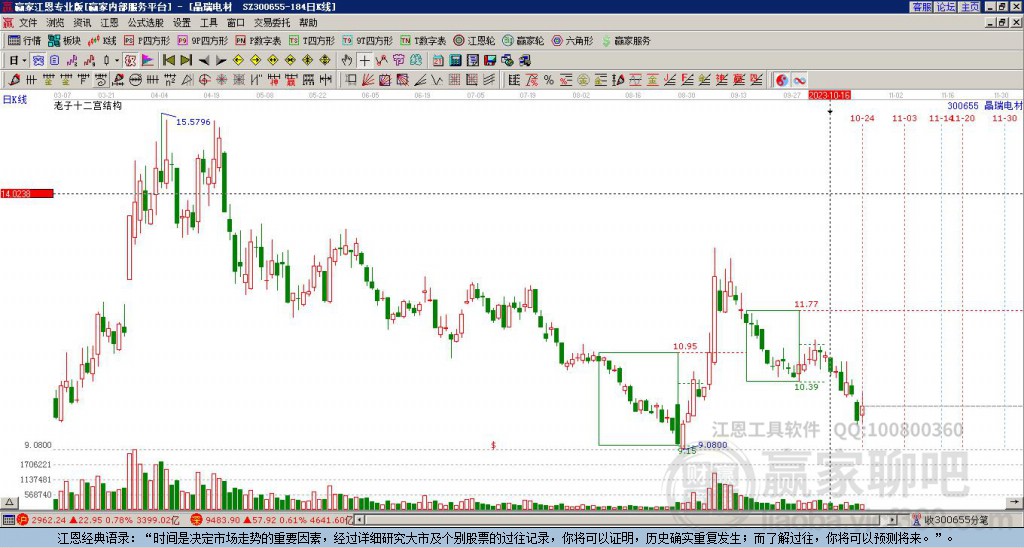Viewport: 1024px width, 548px height.
Task: Click the percent % retracement tool
Action: coord(549,80)
